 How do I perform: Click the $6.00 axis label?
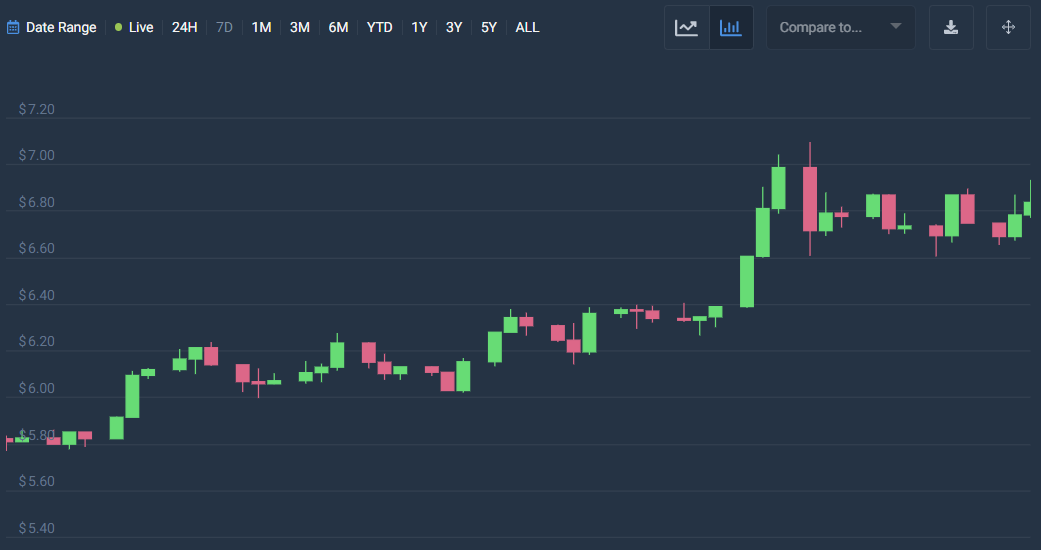[37, 388]
